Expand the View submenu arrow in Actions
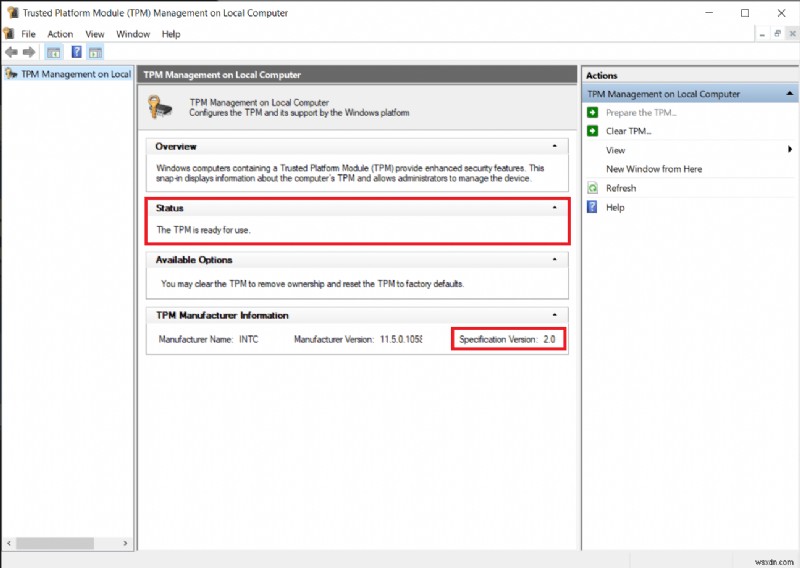 click(790, 150)
